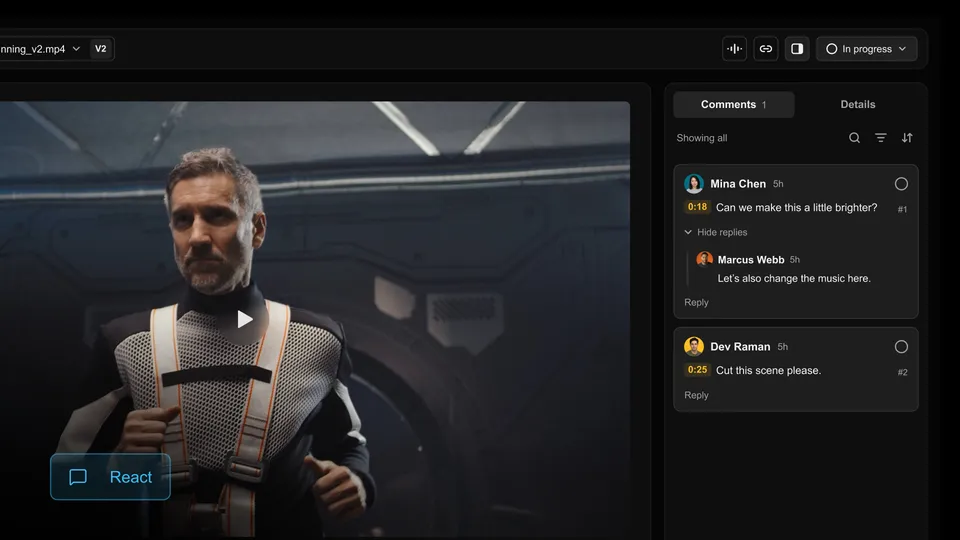Mark Mina Chen's comment as resolved

901,184
